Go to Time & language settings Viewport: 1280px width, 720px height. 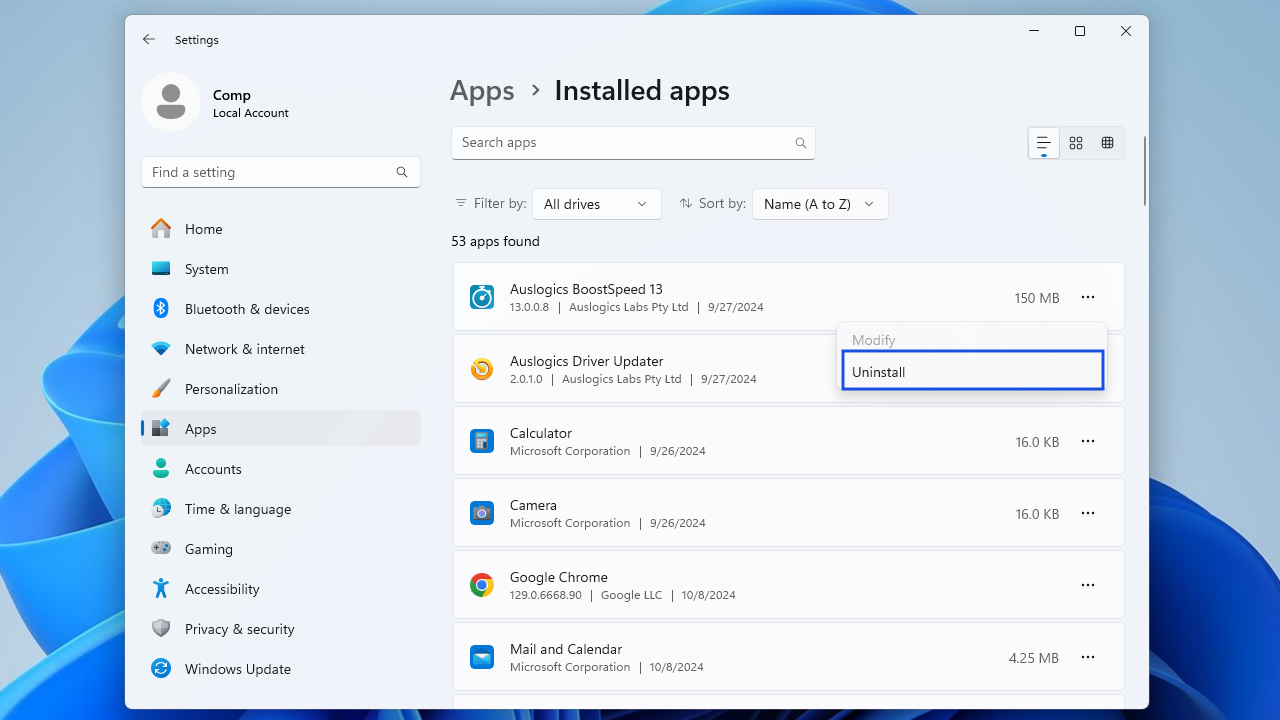coord(281,509)
